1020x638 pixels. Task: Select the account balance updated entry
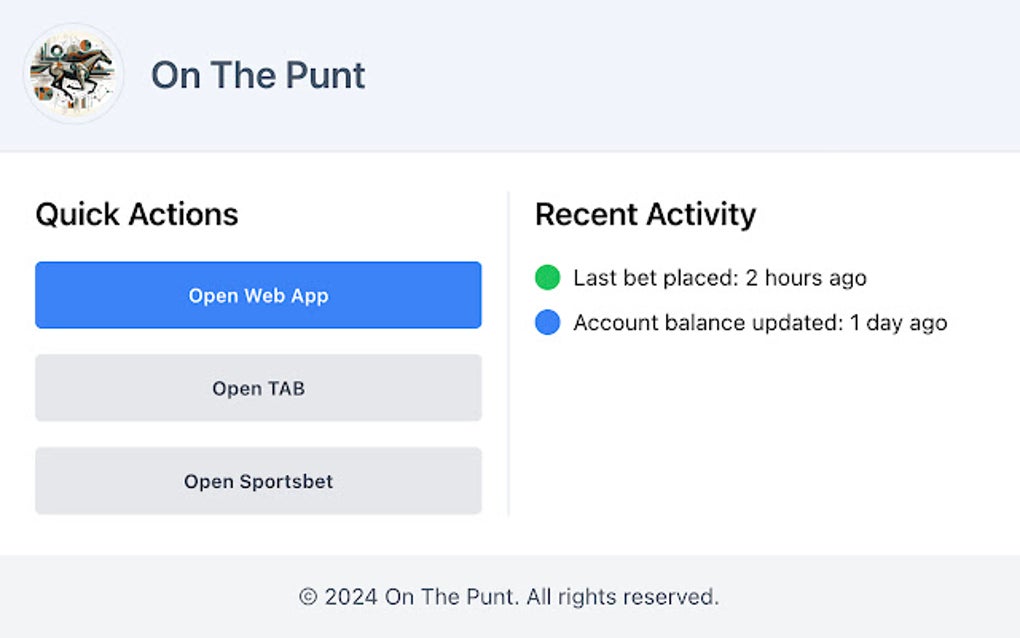(x=759, y=322)
